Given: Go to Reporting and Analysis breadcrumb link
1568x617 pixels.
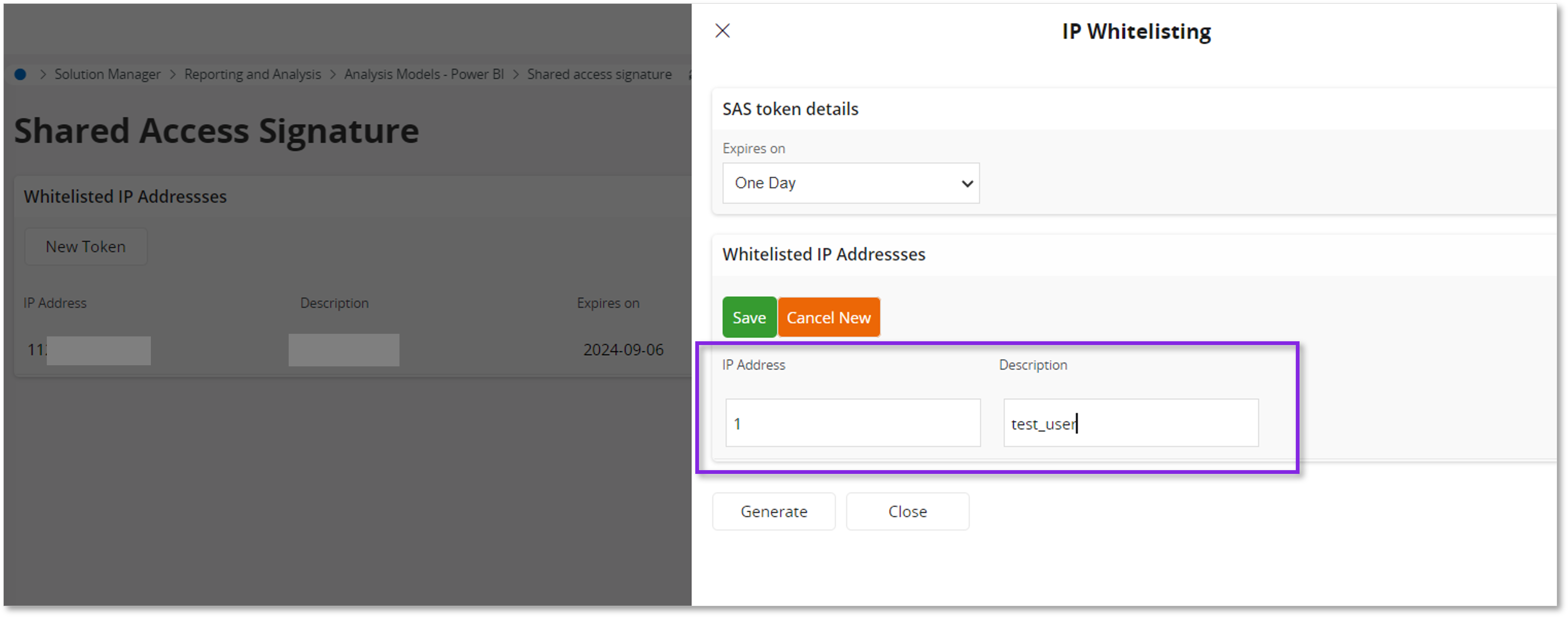Looking at the screenshot, I should [x=253, y=74].
